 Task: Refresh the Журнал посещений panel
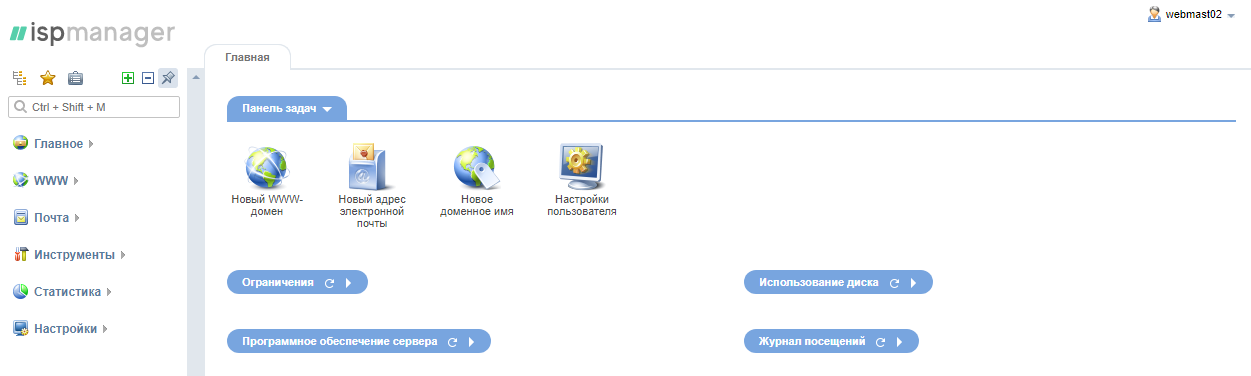pyautogui.click(x=880, y=342)
